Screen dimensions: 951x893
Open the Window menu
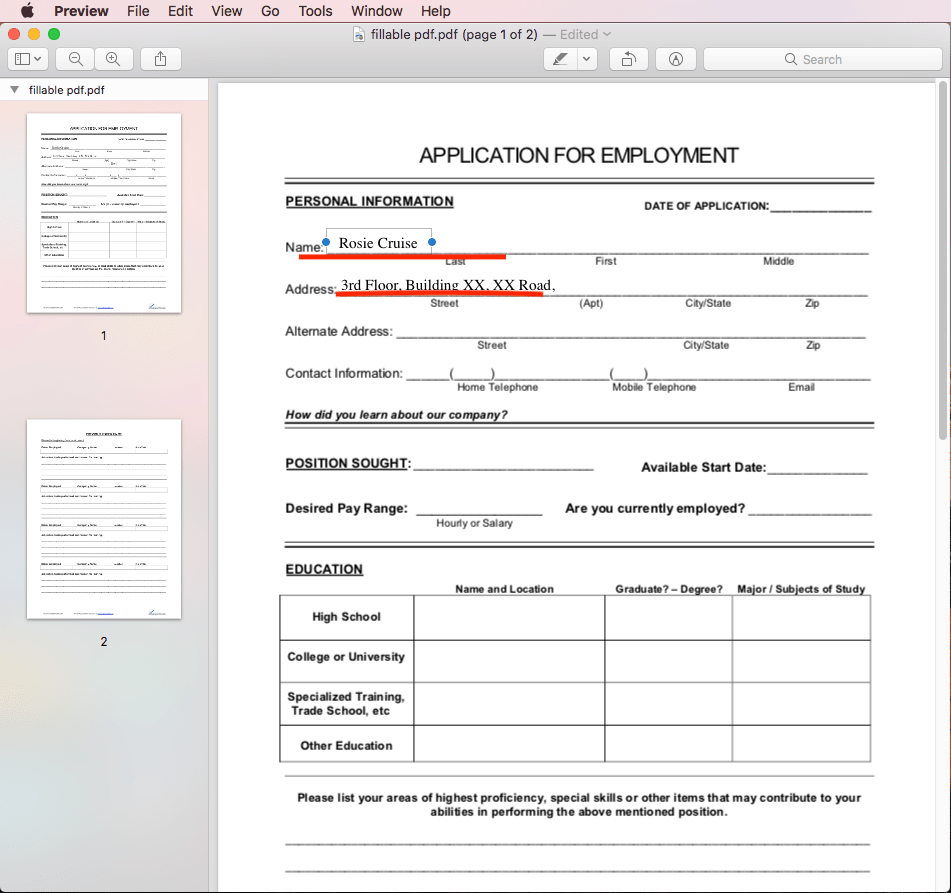click(376, 11)
